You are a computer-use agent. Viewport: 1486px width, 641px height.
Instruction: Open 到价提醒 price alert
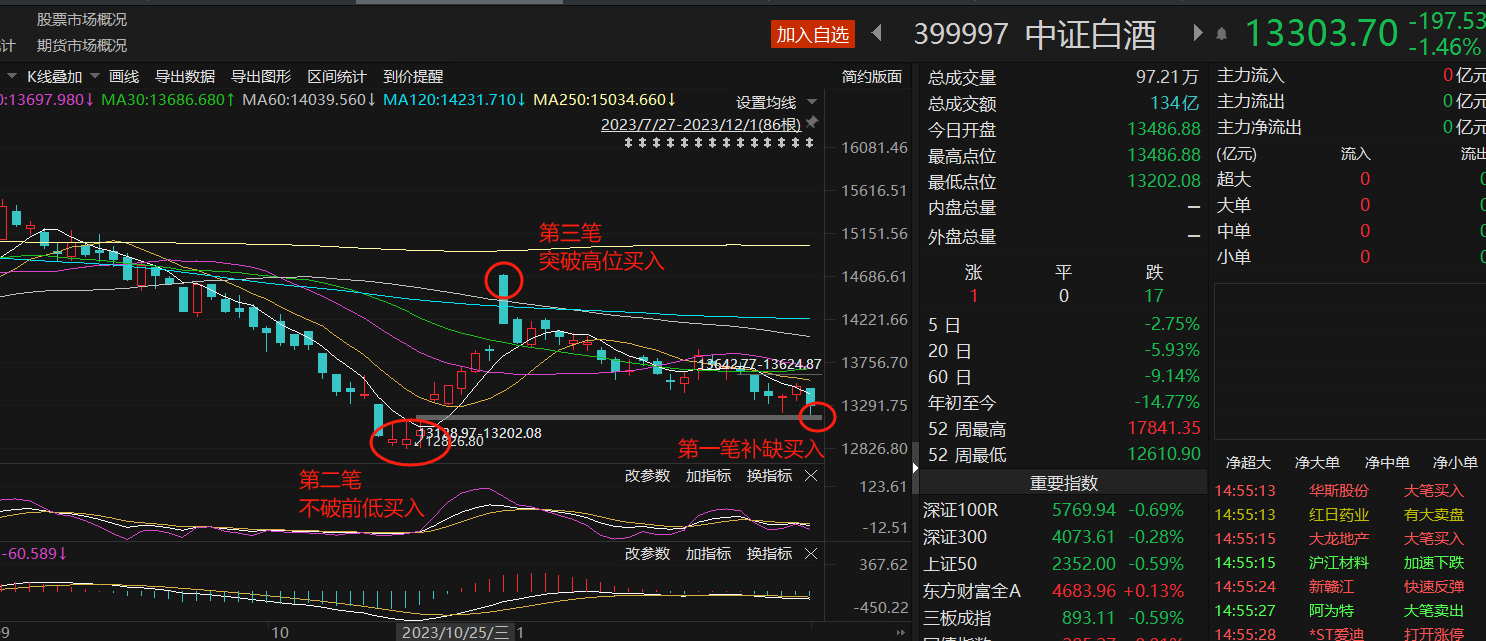413,76
